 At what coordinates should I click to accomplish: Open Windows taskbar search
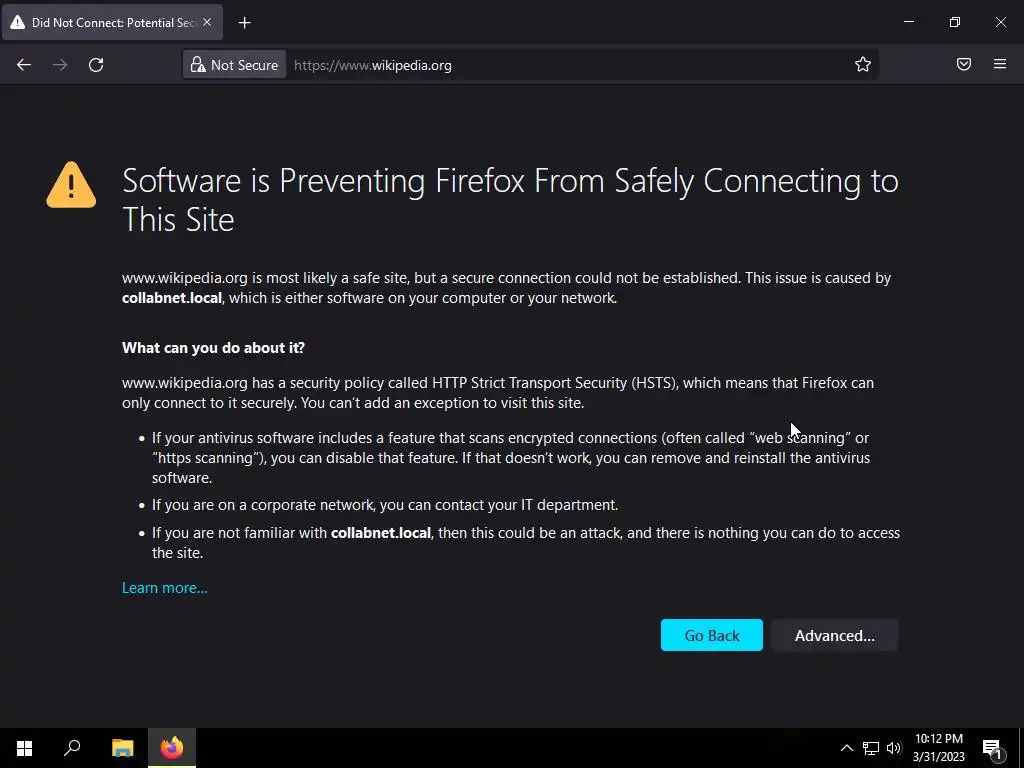(x=72, y=748)
